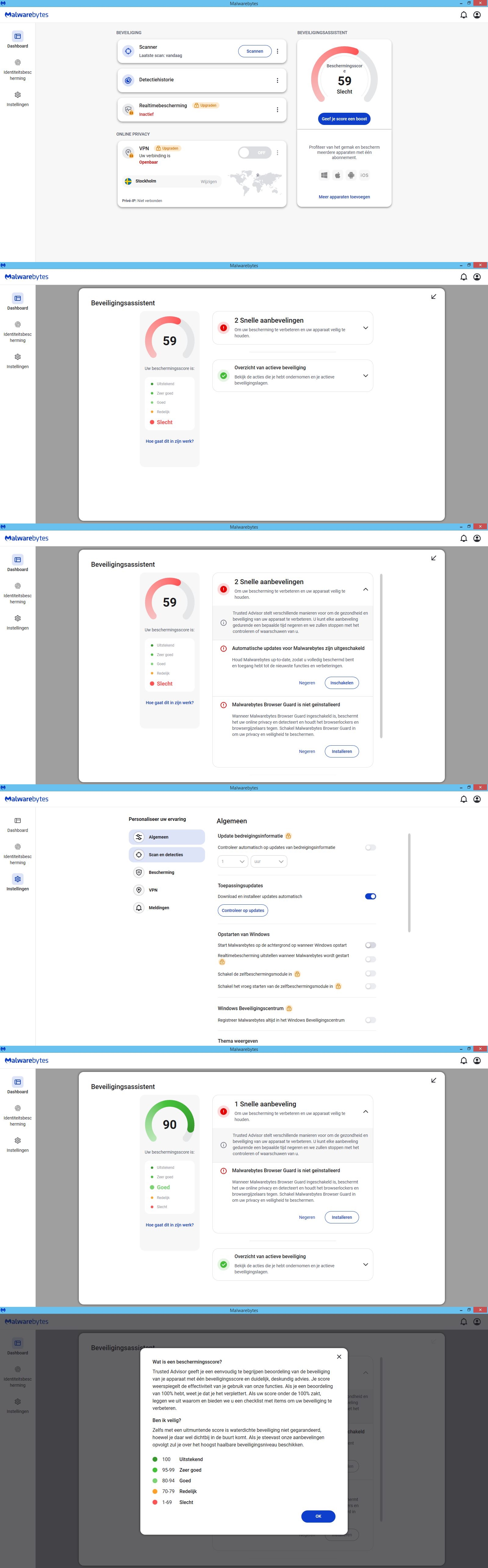Click the settings page vertical scrollbar
Viewport: 488px width, 1568px height.
[409, 883]
